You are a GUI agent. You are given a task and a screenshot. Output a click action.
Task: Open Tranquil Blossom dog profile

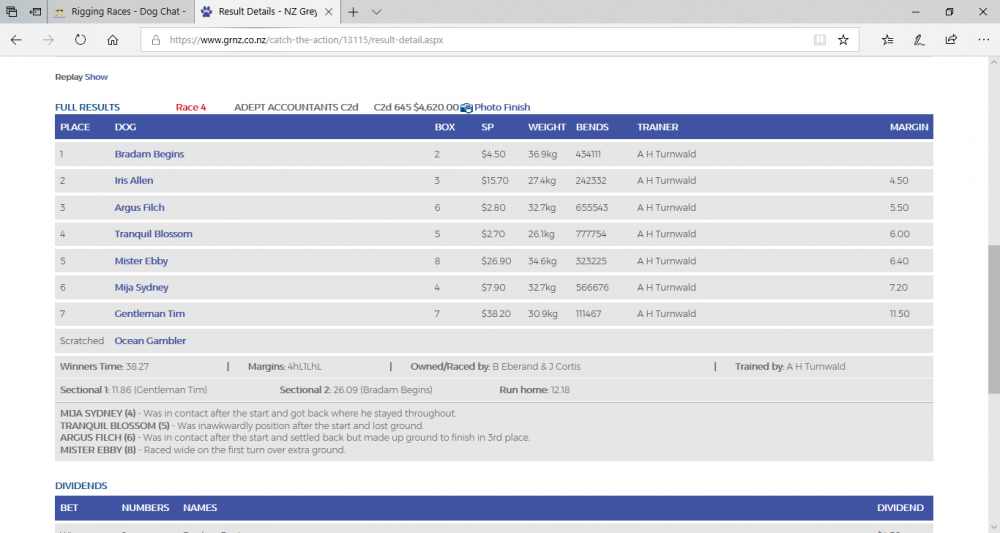[x=153, y=234]
